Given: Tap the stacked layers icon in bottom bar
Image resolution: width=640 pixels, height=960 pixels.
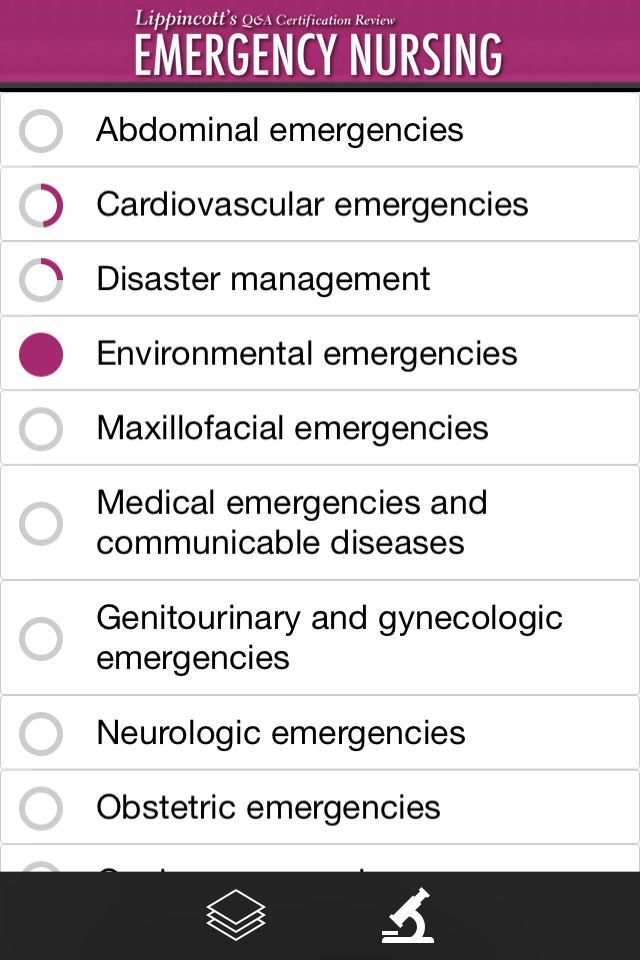Looking at the screenshot, I should coord(236,915).
